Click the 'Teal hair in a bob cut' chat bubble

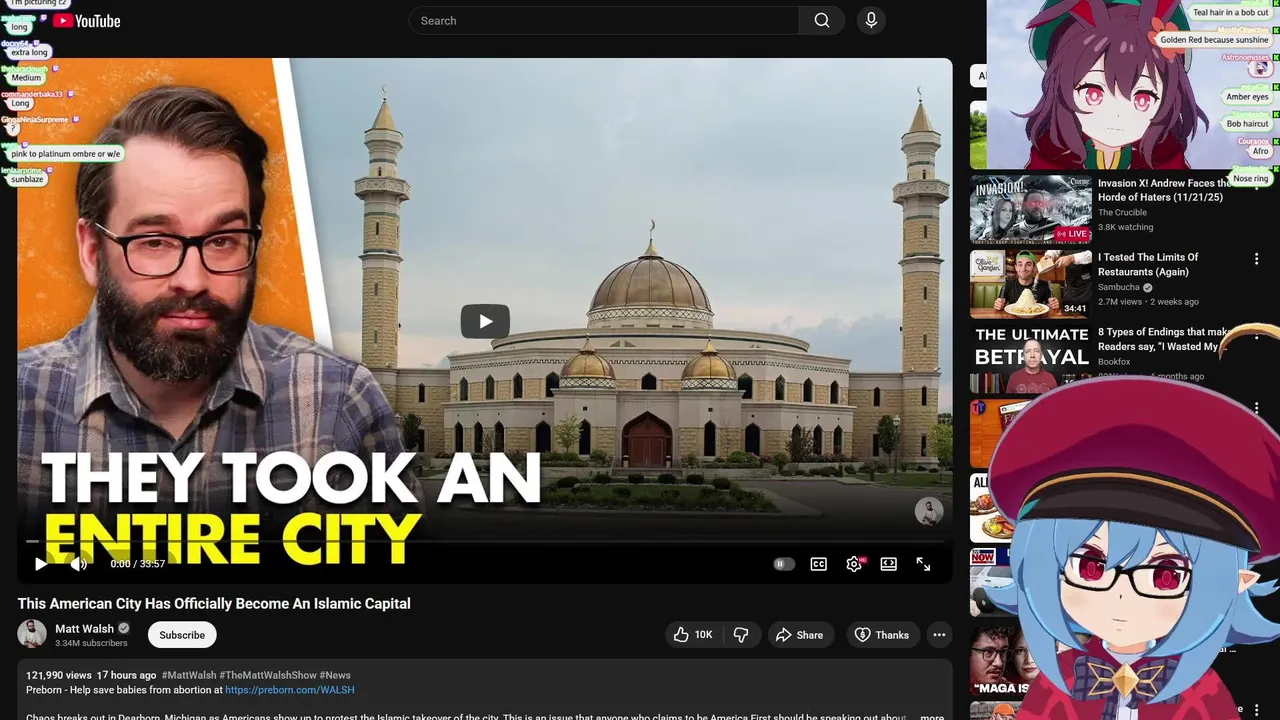pos(1230,13)
